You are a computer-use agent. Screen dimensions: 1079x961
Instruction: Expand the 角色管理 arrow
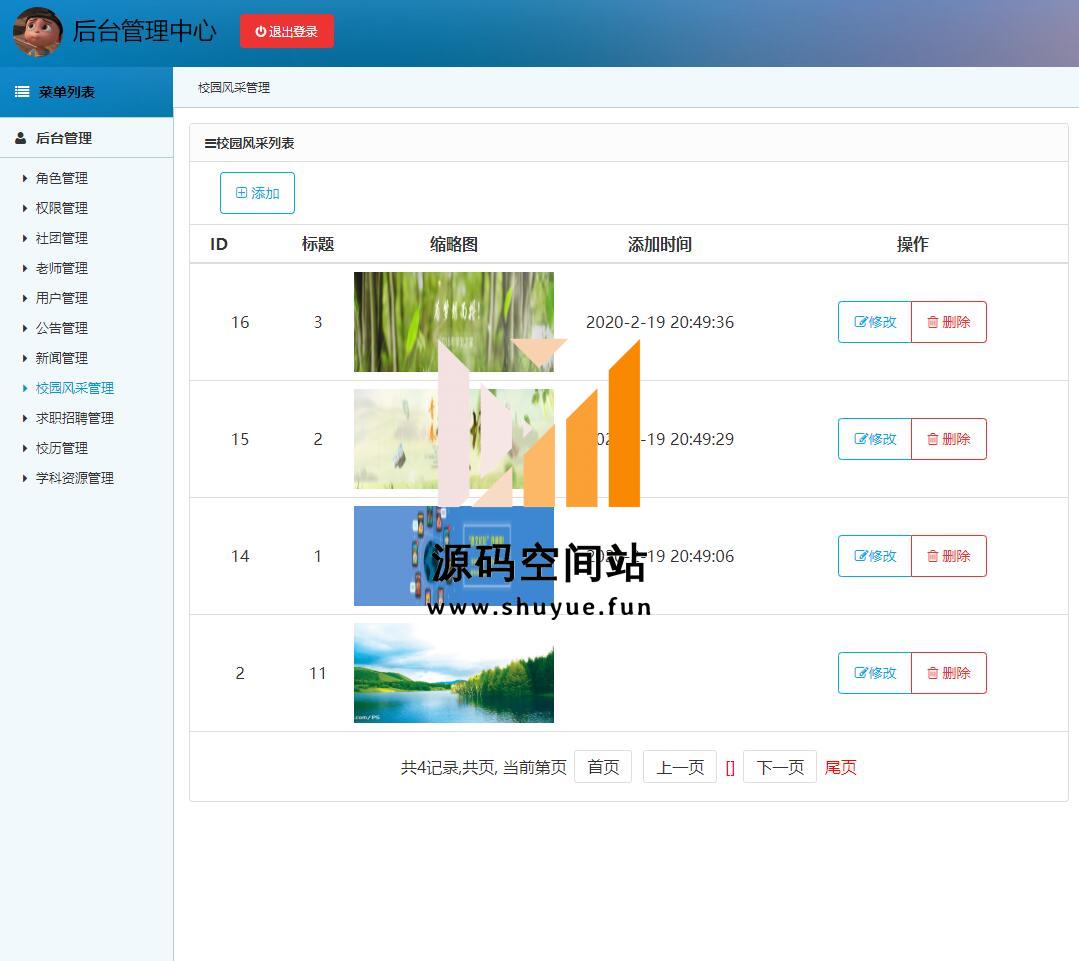point(25,178)
